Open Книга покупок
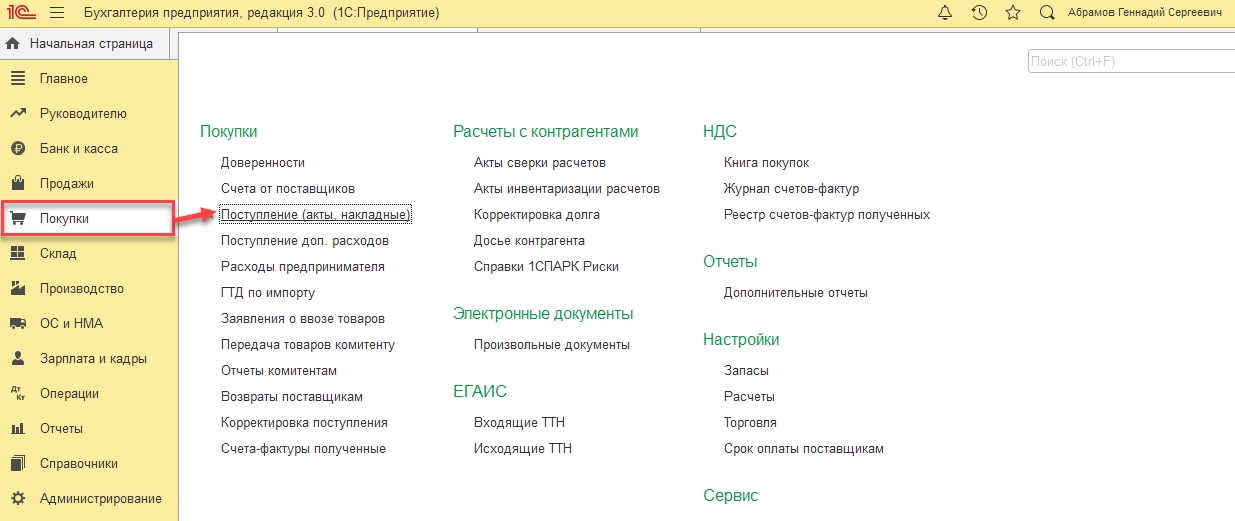This screenshot has width=1235, height=521. point(767,162)
